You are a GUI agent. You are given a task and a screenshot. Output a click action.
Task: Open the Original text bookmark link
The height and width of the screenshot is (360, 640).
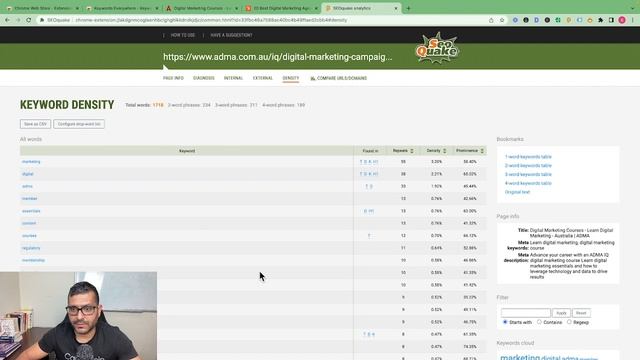tap(517, 192)
